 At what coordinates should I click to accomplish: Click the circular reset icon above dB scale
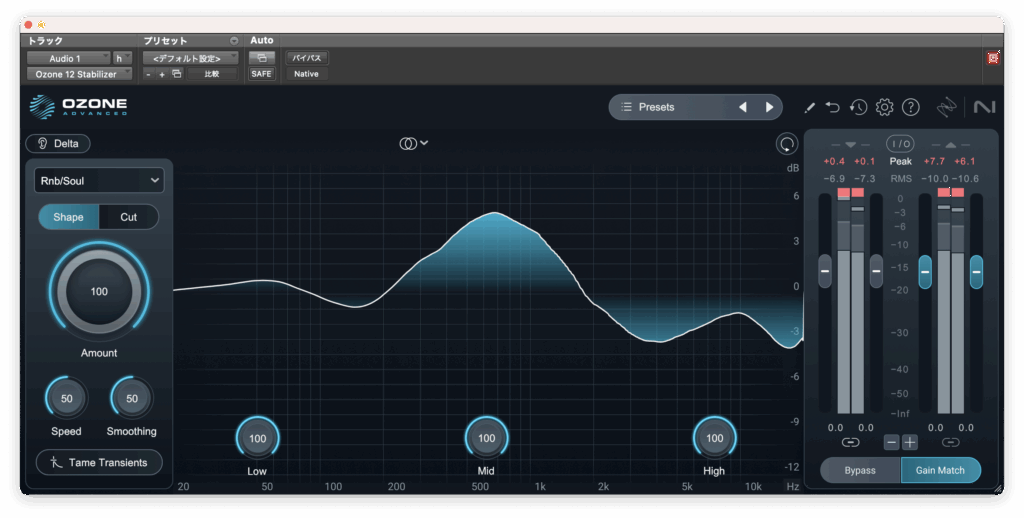pyautogui.click(x=787, y=144)
